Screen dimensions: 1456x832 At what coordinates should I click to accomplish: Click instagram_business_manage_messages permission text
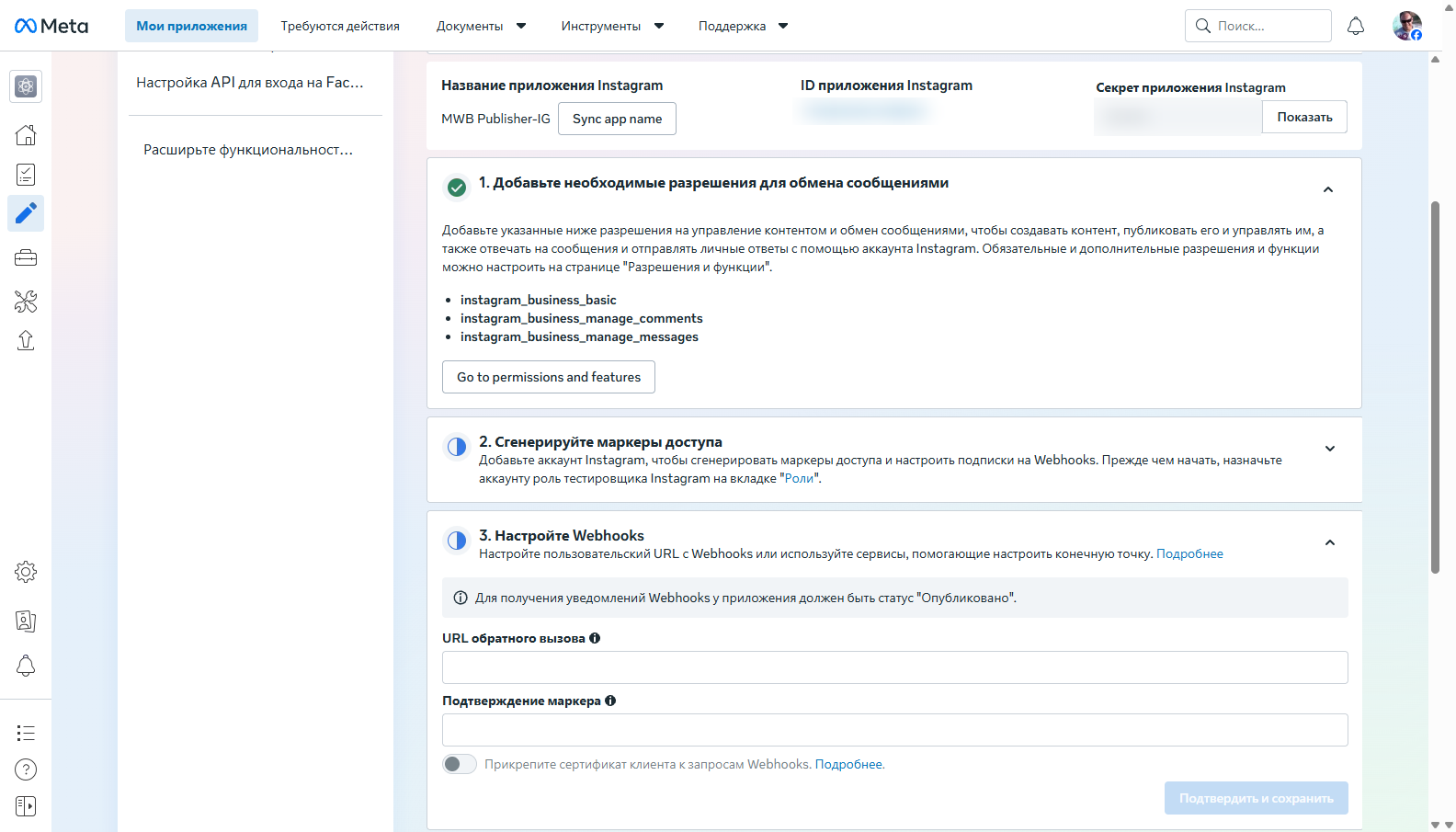click(579, 336)
